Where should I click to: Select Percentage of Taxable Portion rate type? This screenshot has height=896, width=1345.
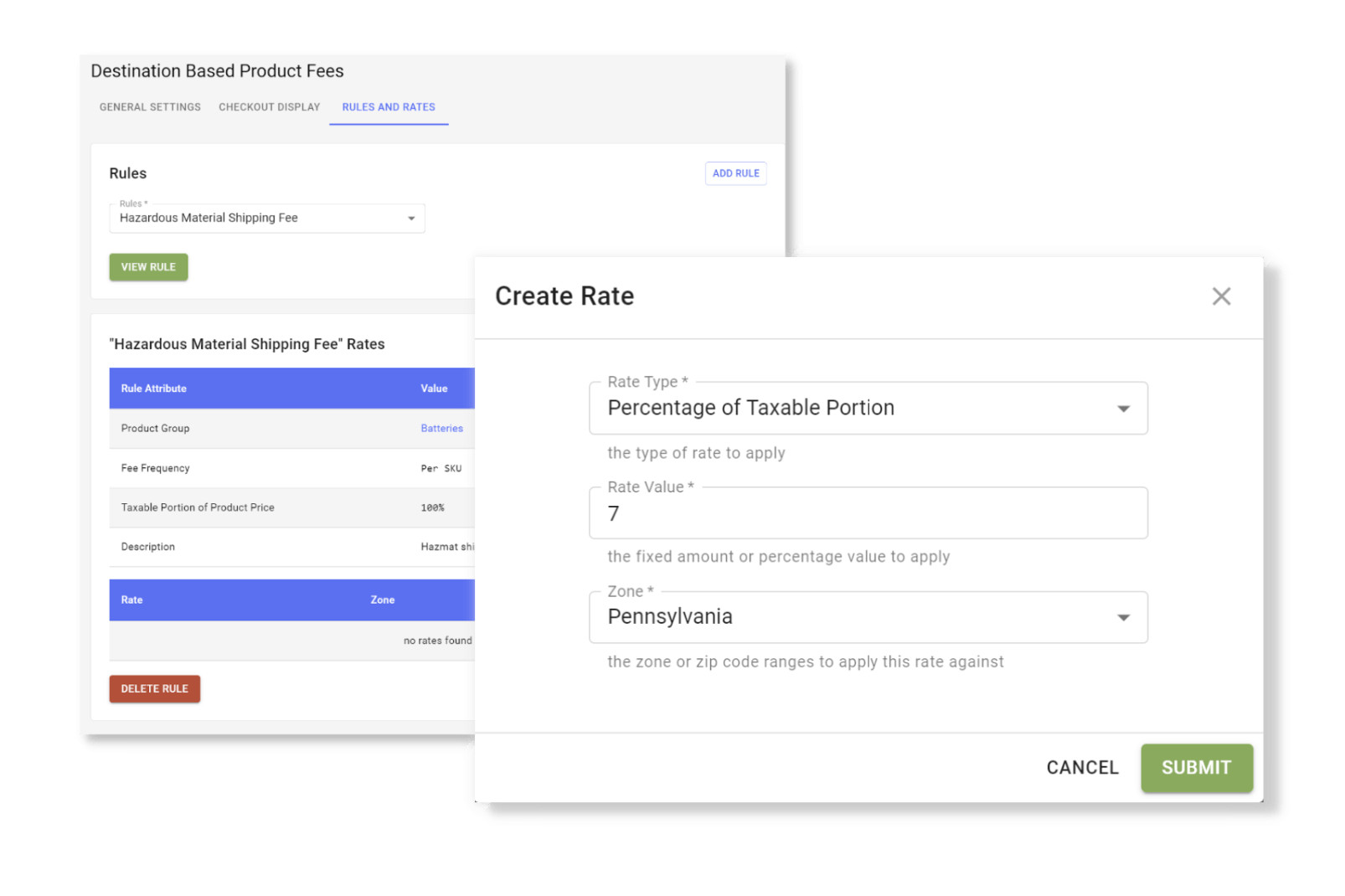(868, 408)
